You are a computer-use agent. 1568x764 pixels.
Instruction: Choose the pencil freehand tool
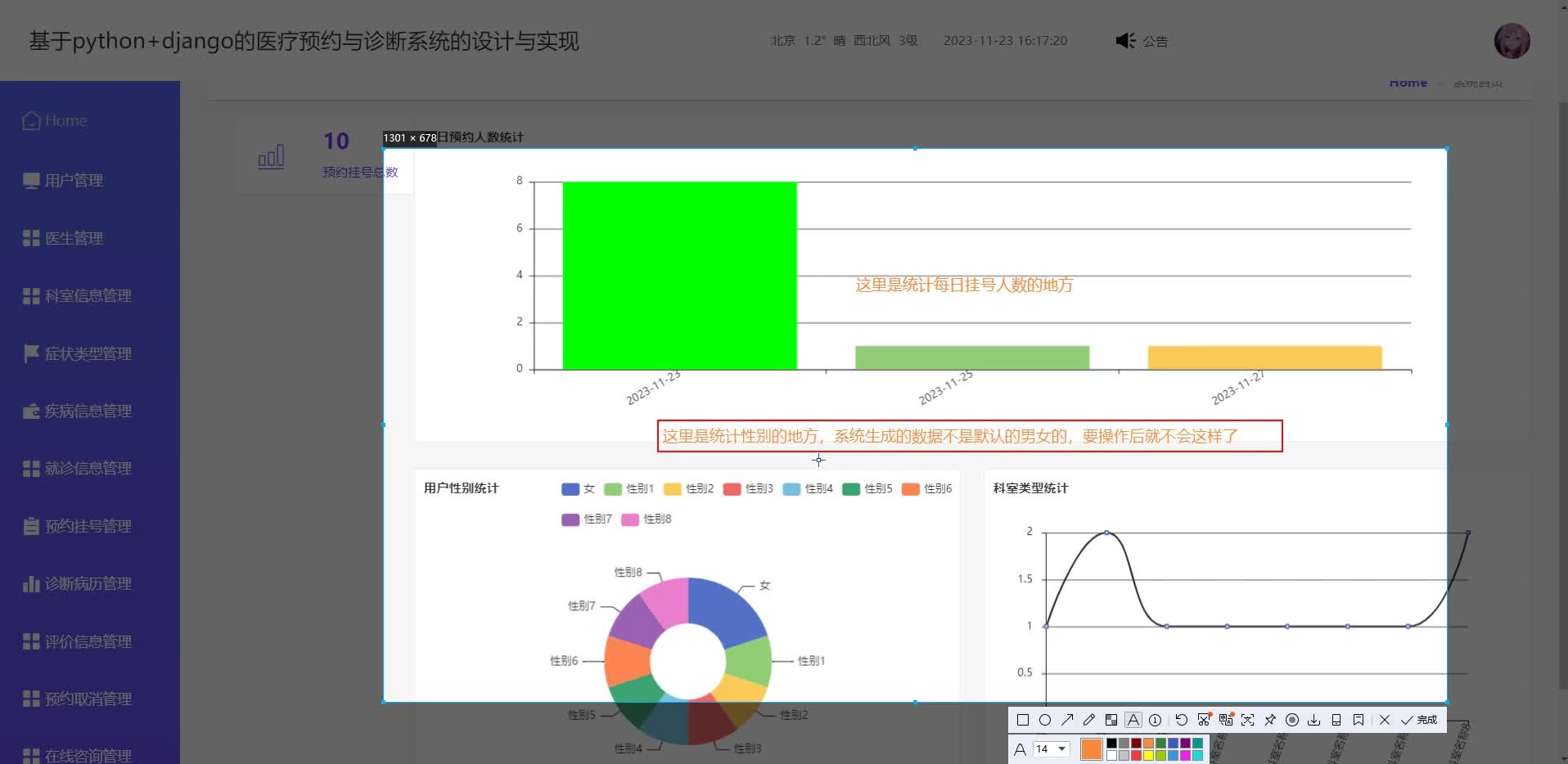pyautogui.click(x=1088, y=720)
